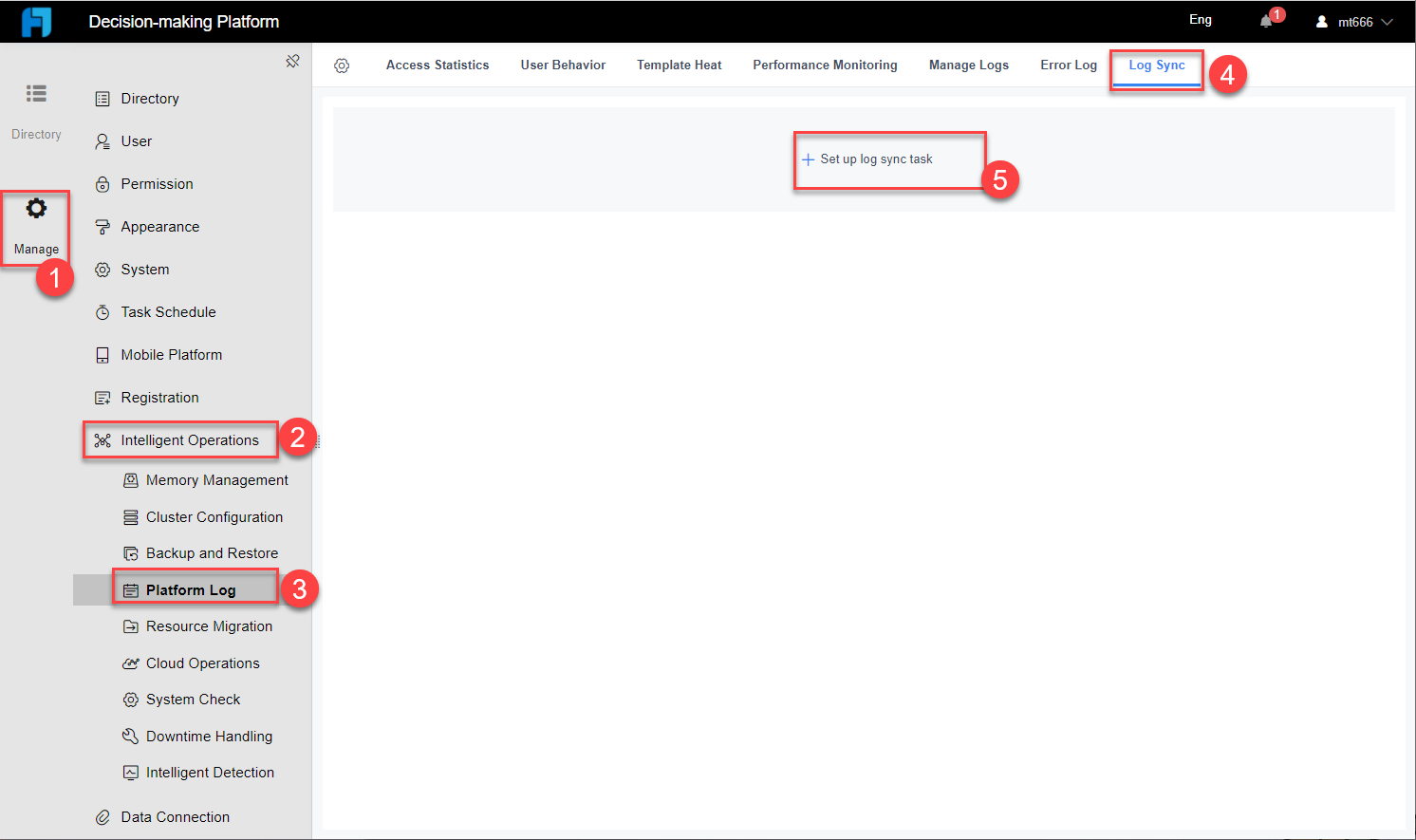
Task: Switch language via the Eng label
Action: (1200, 19)
